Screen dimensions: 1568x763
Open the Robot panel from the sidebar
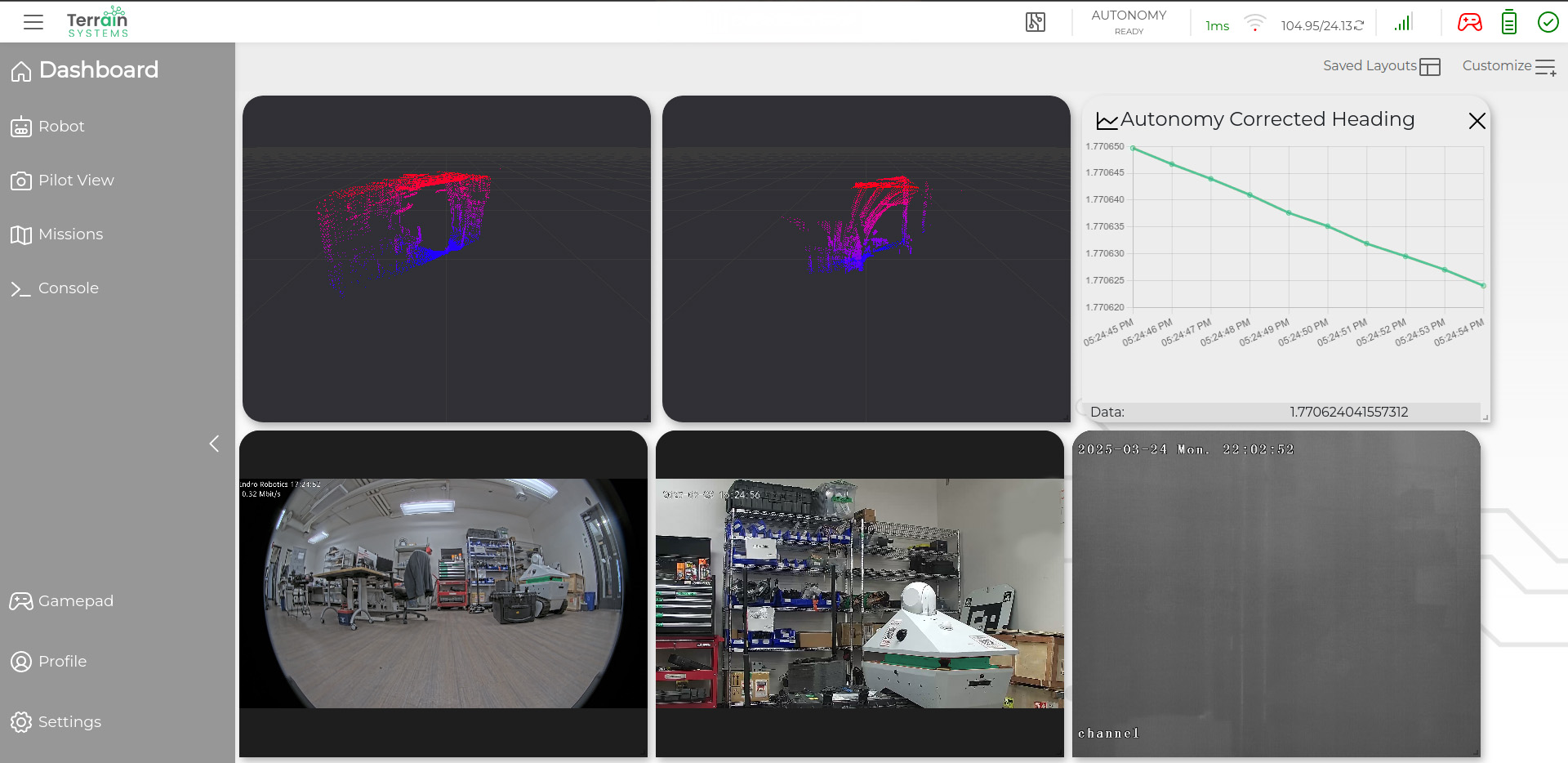coord(61,127)
